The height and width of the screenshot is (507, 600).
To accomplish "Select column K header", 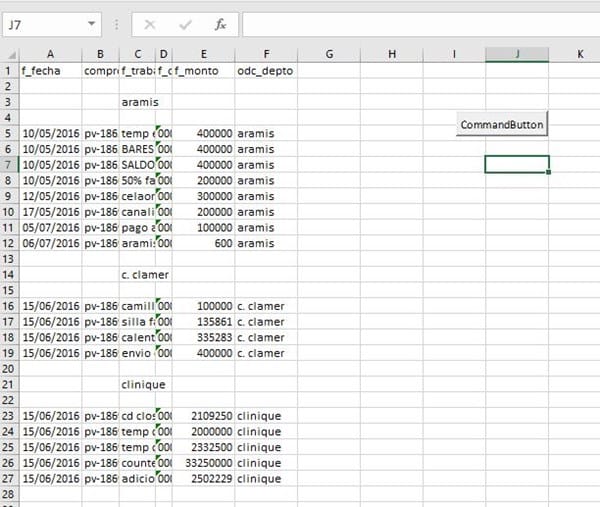I will pyautogui.click(x=580, y=55).
